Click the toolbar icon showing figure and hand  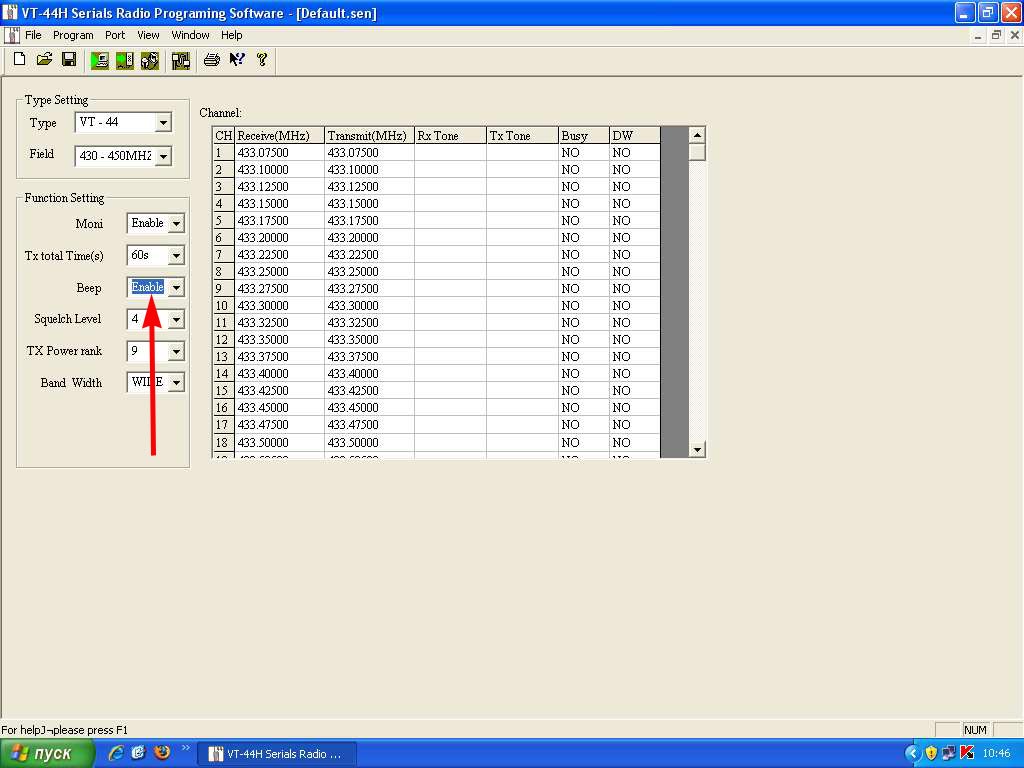(150, 61)
